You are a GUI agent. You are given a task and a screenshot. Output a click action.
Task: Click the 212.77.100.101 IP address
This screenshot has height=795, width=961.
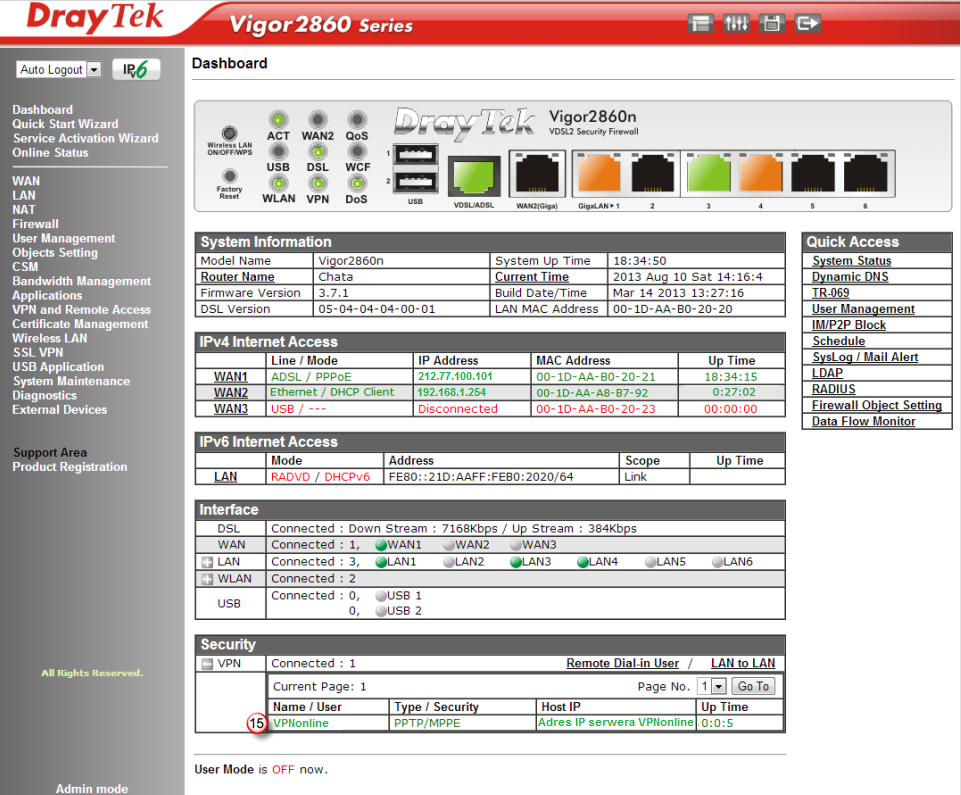tap(455, 376)
